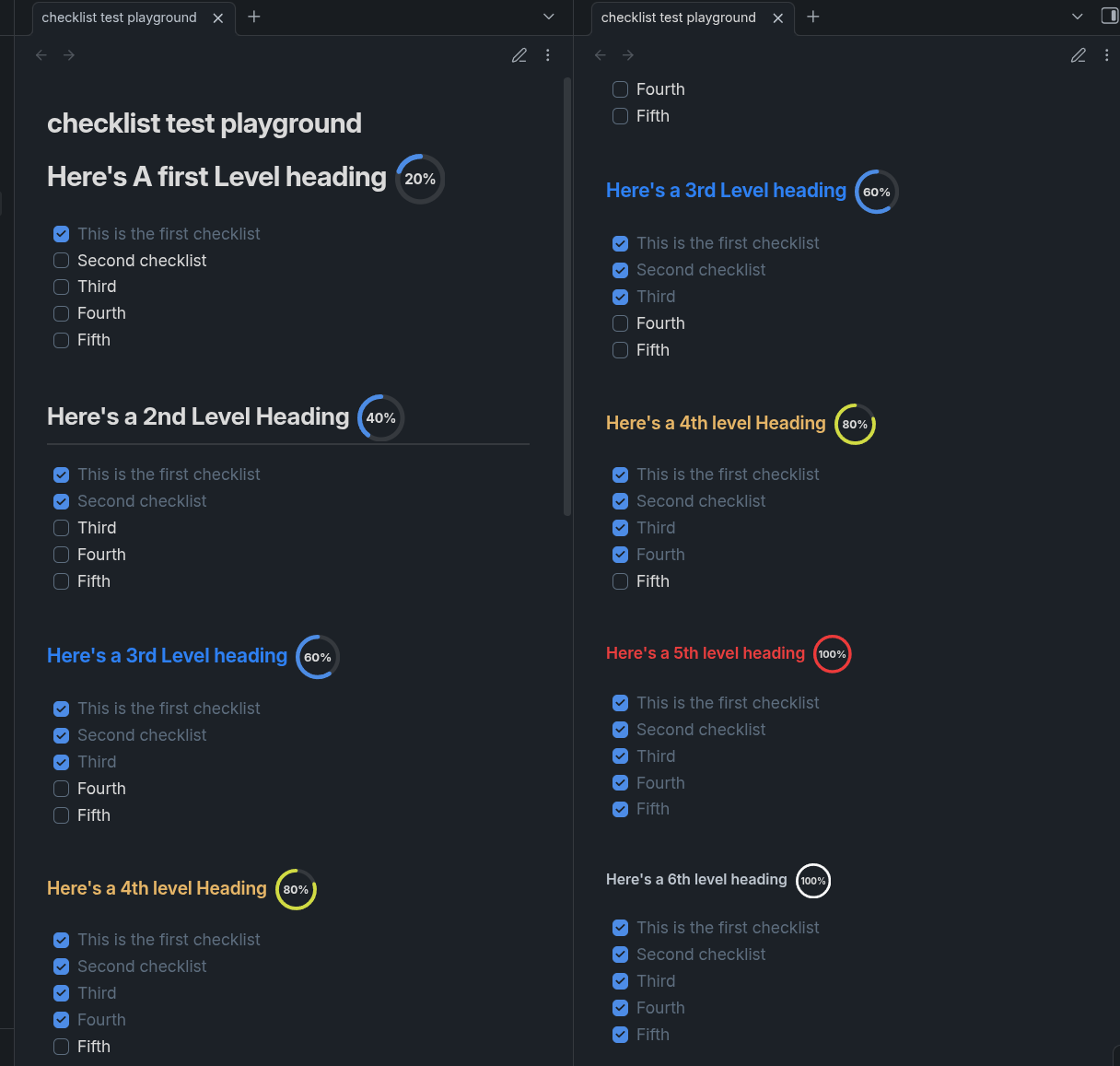Image resolution: width=1120 pixels, height=1066 pixels.
Task: Go back in the left pane
Action: pyautogui.click(x=41, y=55)
